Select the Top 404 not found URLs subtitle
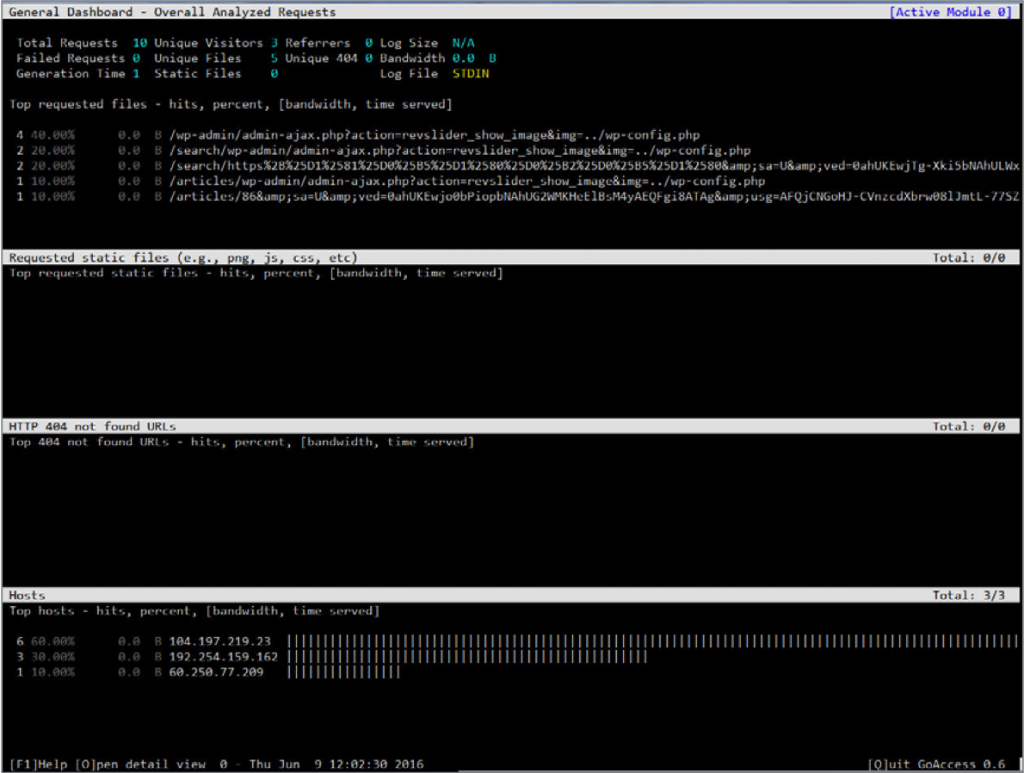Screen dimensions: 1024x773 242,442
